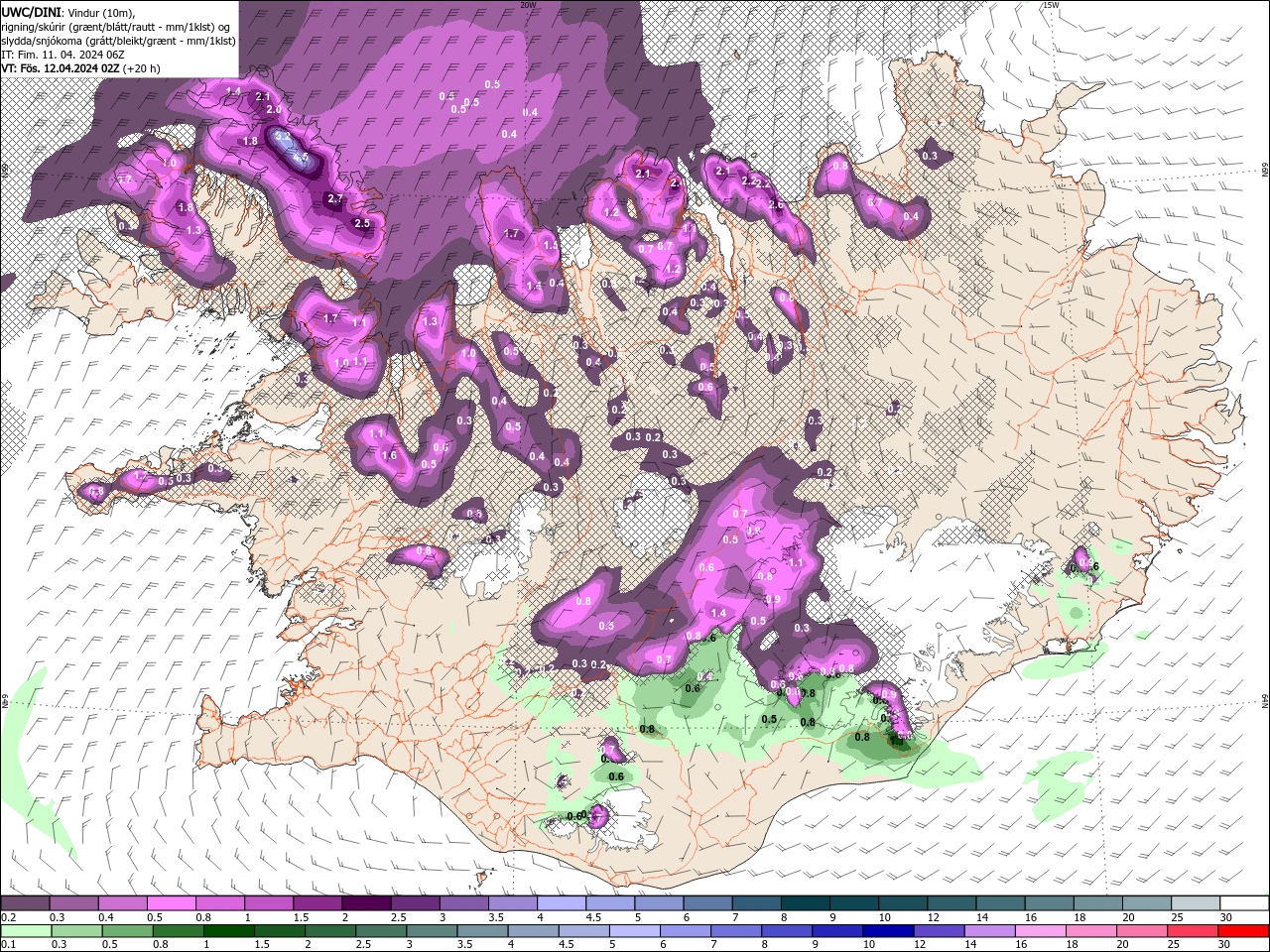Pick the dark green 1 rain scale swatch
Screen dimensions: 1270x952
click(227, 931)
